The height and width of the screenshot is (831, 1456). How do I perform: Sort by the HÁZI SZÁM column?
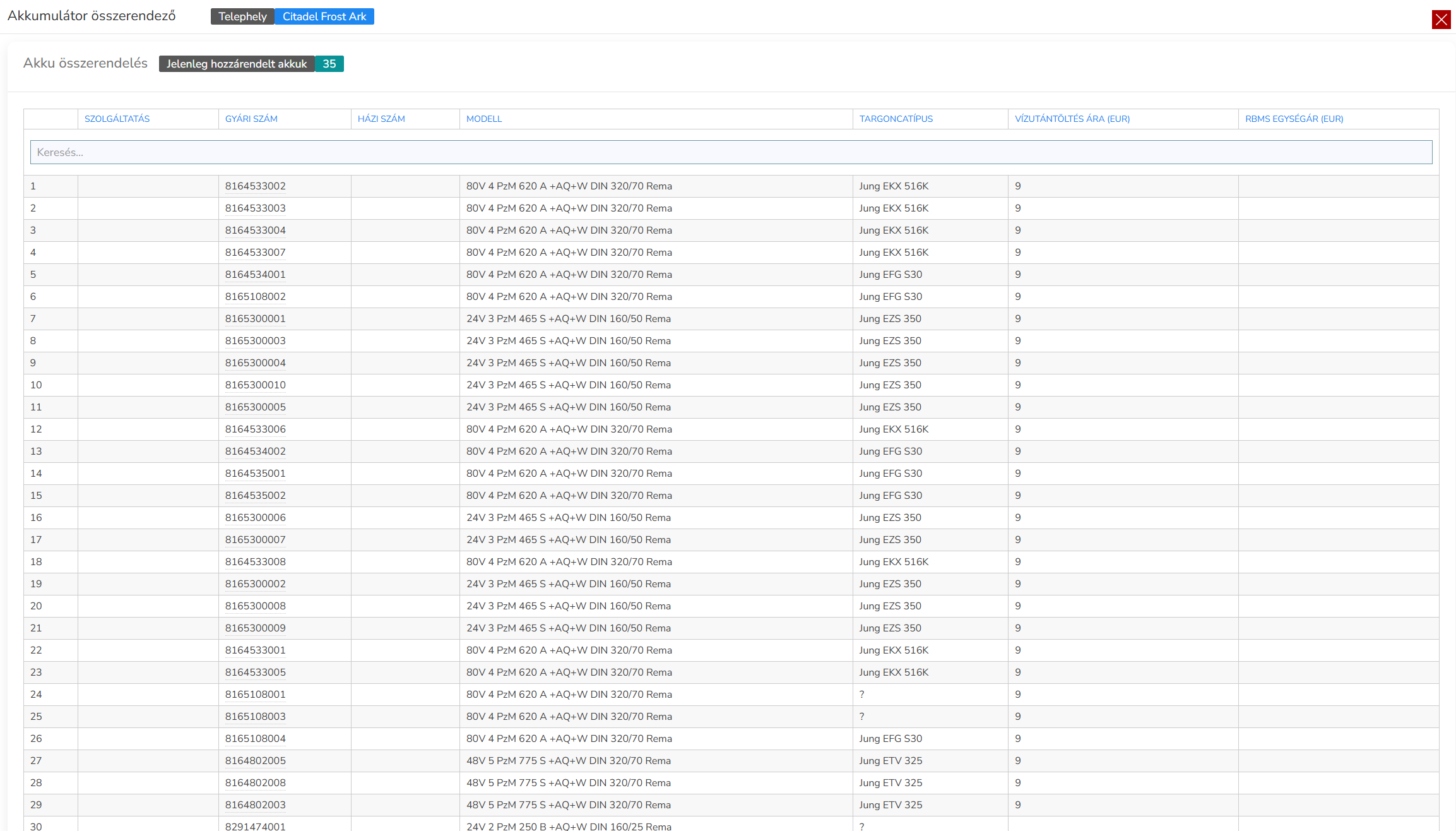tap(381, 119)
